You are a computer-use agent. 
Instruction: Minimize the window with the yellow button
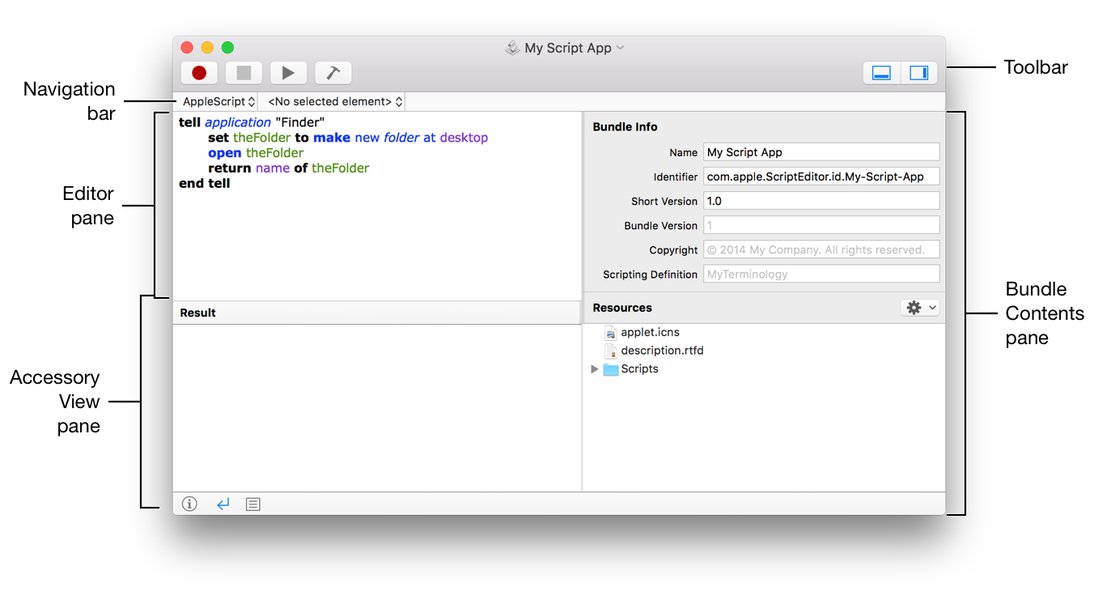click(x=207, y=47)
